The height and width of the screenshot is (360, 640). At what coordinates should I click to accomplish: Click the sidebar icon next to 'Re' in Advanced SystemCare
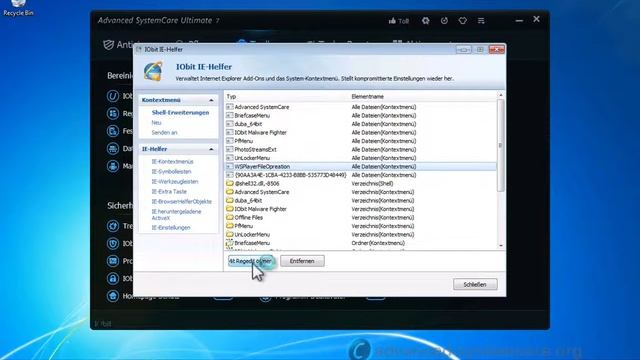pyautogui.click(x=113, y=113)
